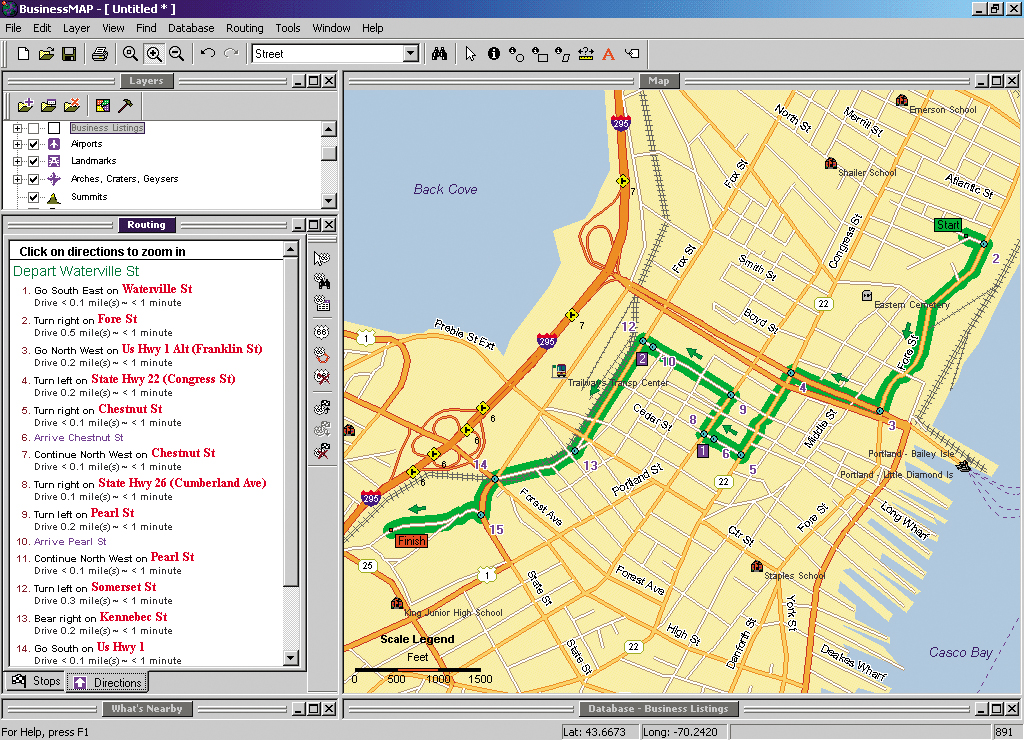Click the Find binoculars icon
Screen dimensions: 1024x740
[440, 54]
